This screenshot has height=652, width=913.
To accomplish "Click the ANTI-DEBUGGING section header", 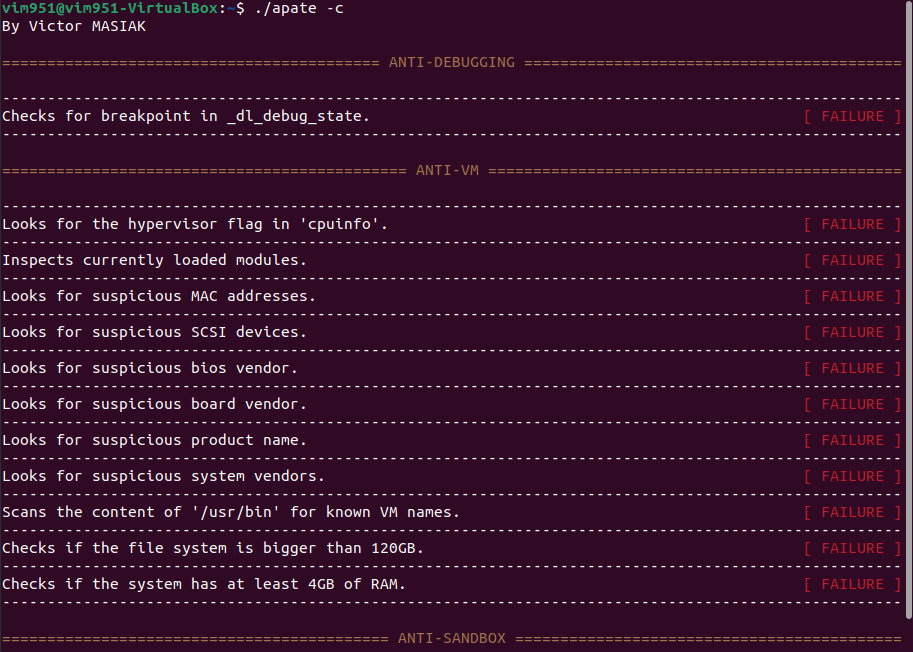I will (450, 61).
